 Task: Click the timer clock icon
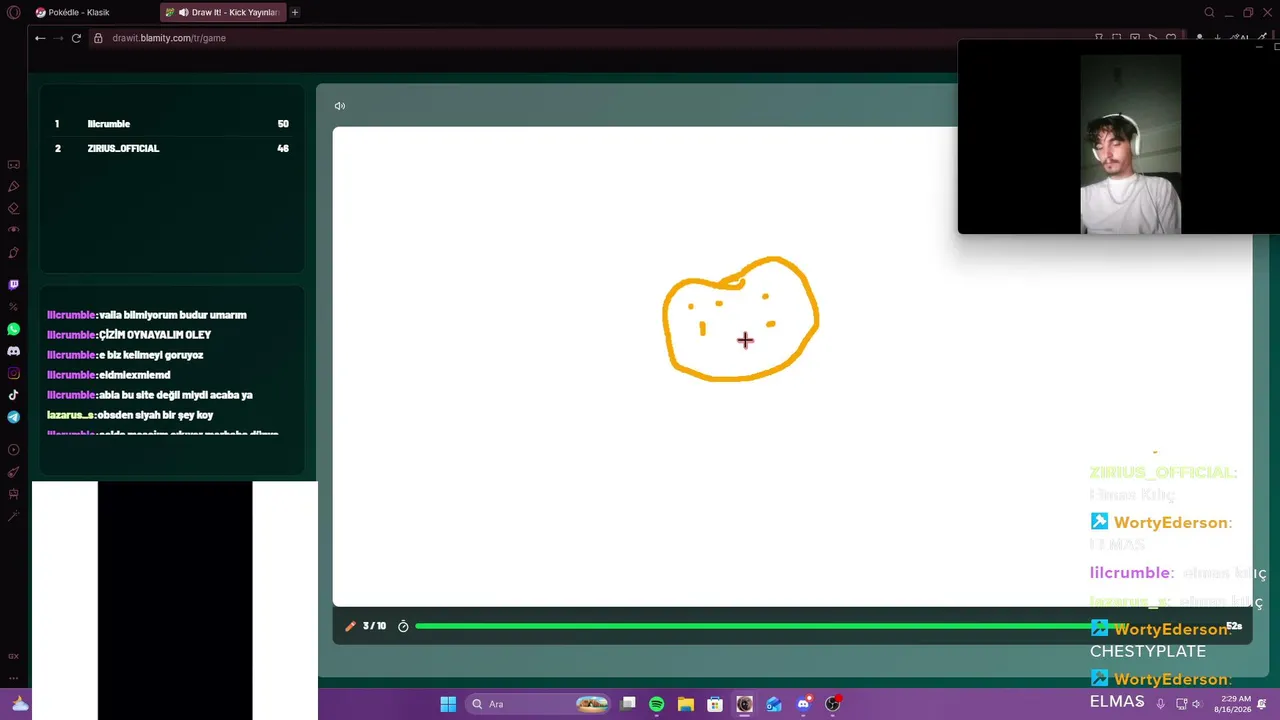tap(403, 626)
